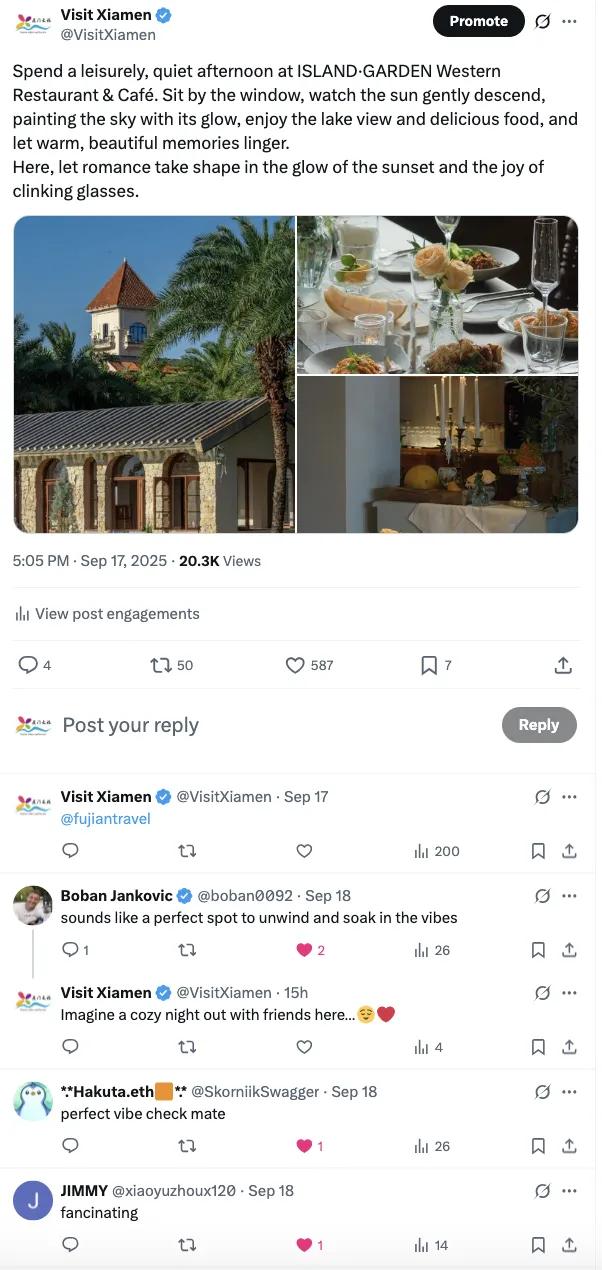The width and height of the screenshot is (602, 1270).
Task: Click the Grok icon beside Promote
Action: coord(542,21)
